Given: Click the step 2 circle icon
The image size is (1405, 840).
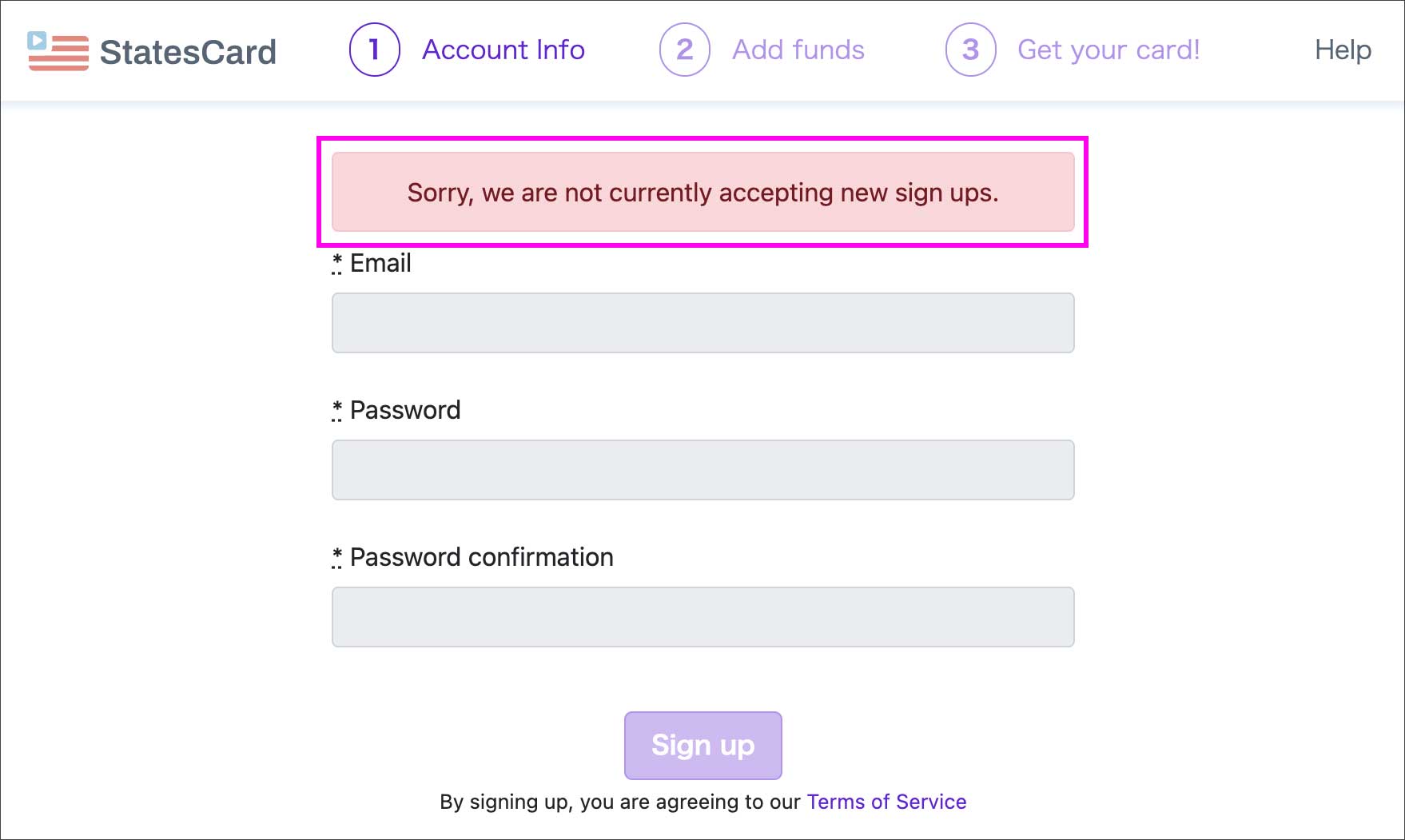Looking at the screenshot, I should pos(684,50).
